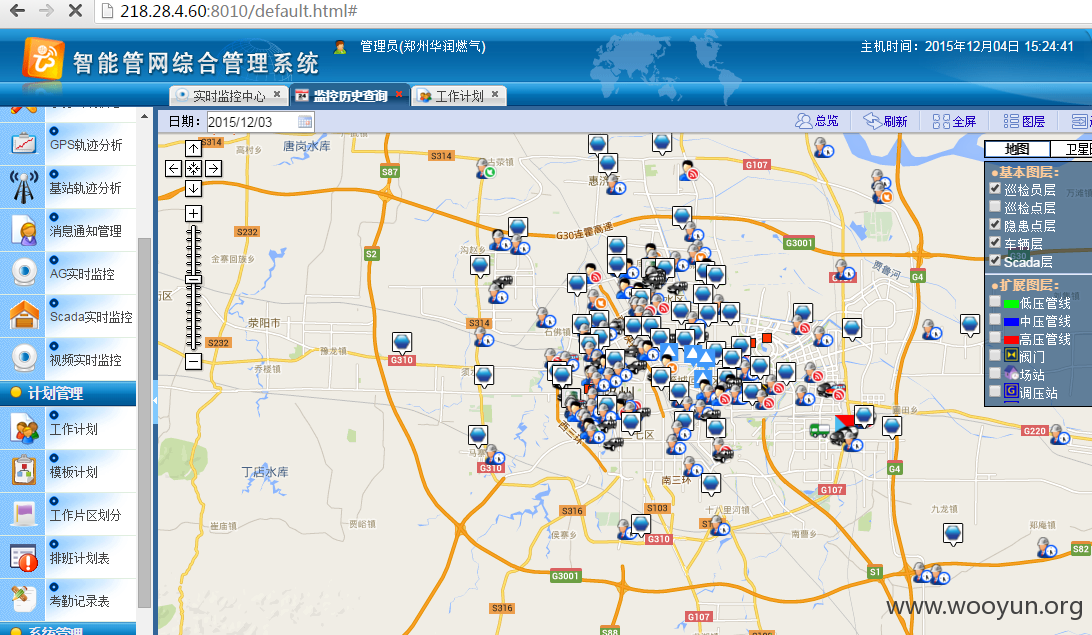This screenshot has height=635, width=1092.
Task: Stop page loading with X button
Action: 75,10
